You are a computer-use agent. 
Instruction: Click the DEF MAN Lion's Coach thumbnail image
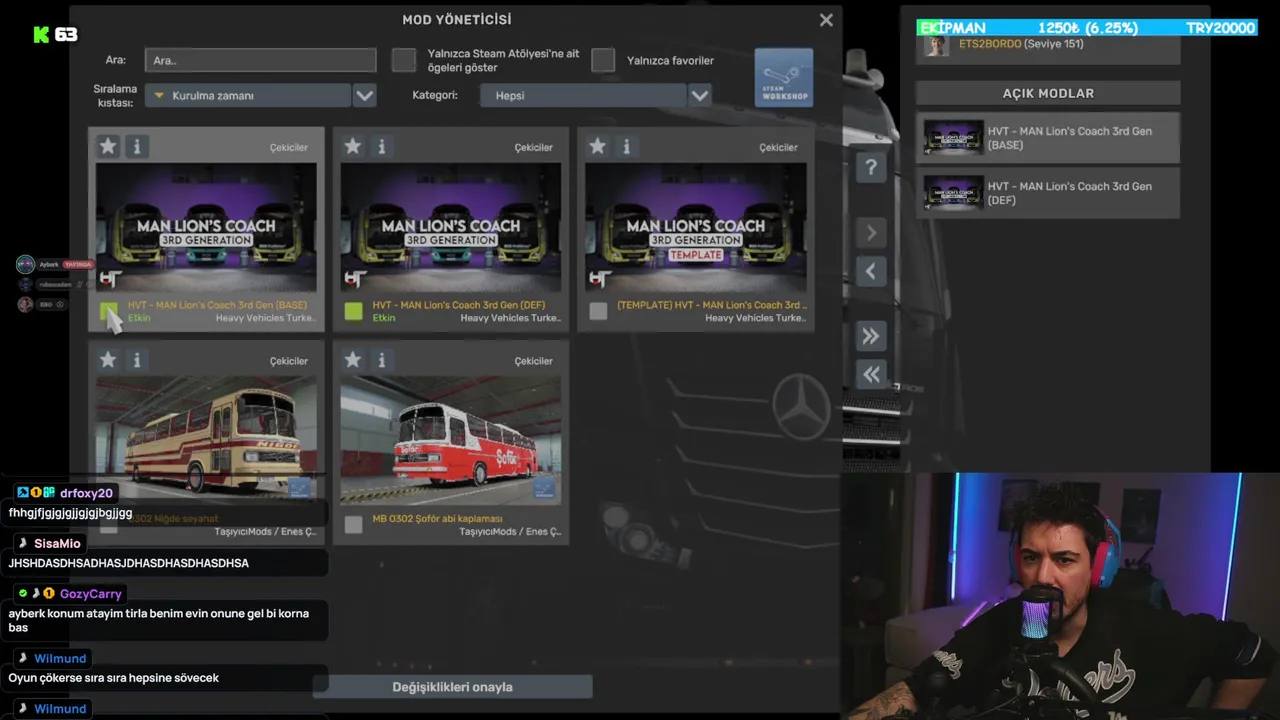tap(451, 228)
